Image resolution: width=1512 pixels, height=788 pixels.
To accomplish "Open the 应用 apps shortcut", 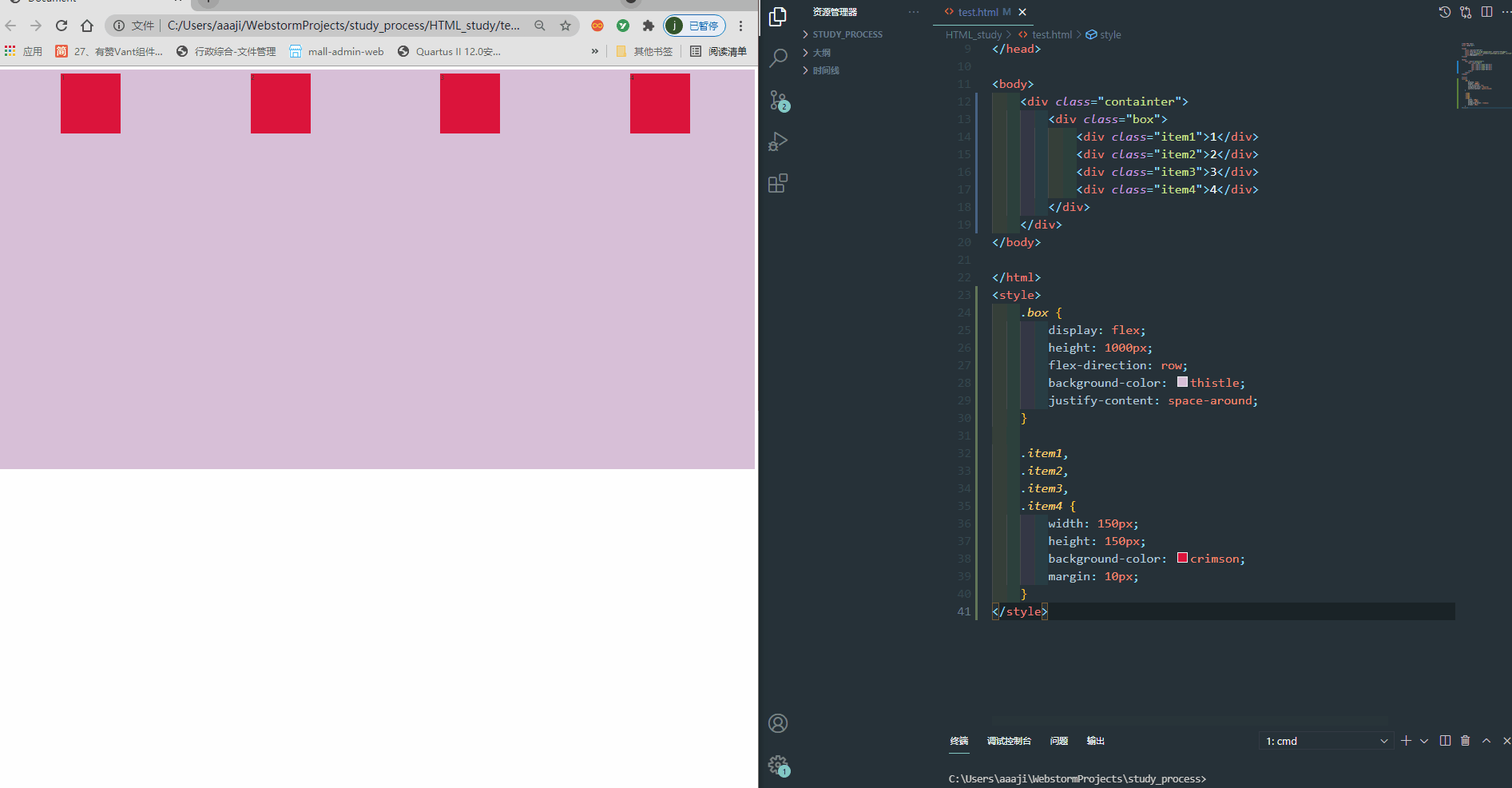I will pos(24,51).
